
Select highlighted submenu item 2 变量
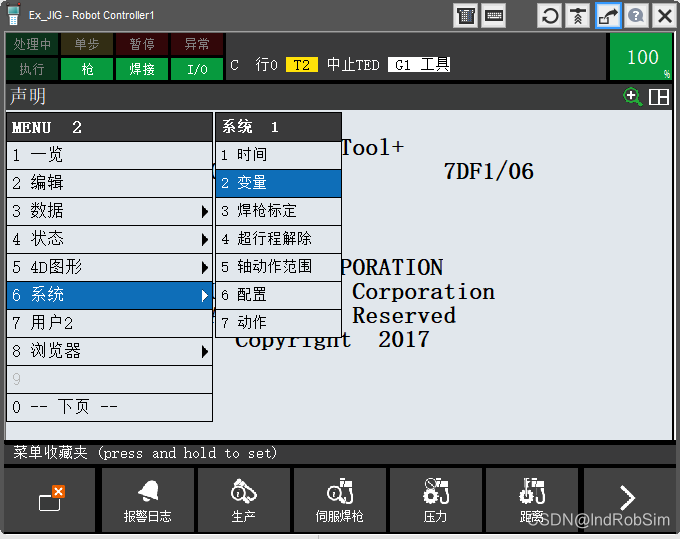pos(278,183)
